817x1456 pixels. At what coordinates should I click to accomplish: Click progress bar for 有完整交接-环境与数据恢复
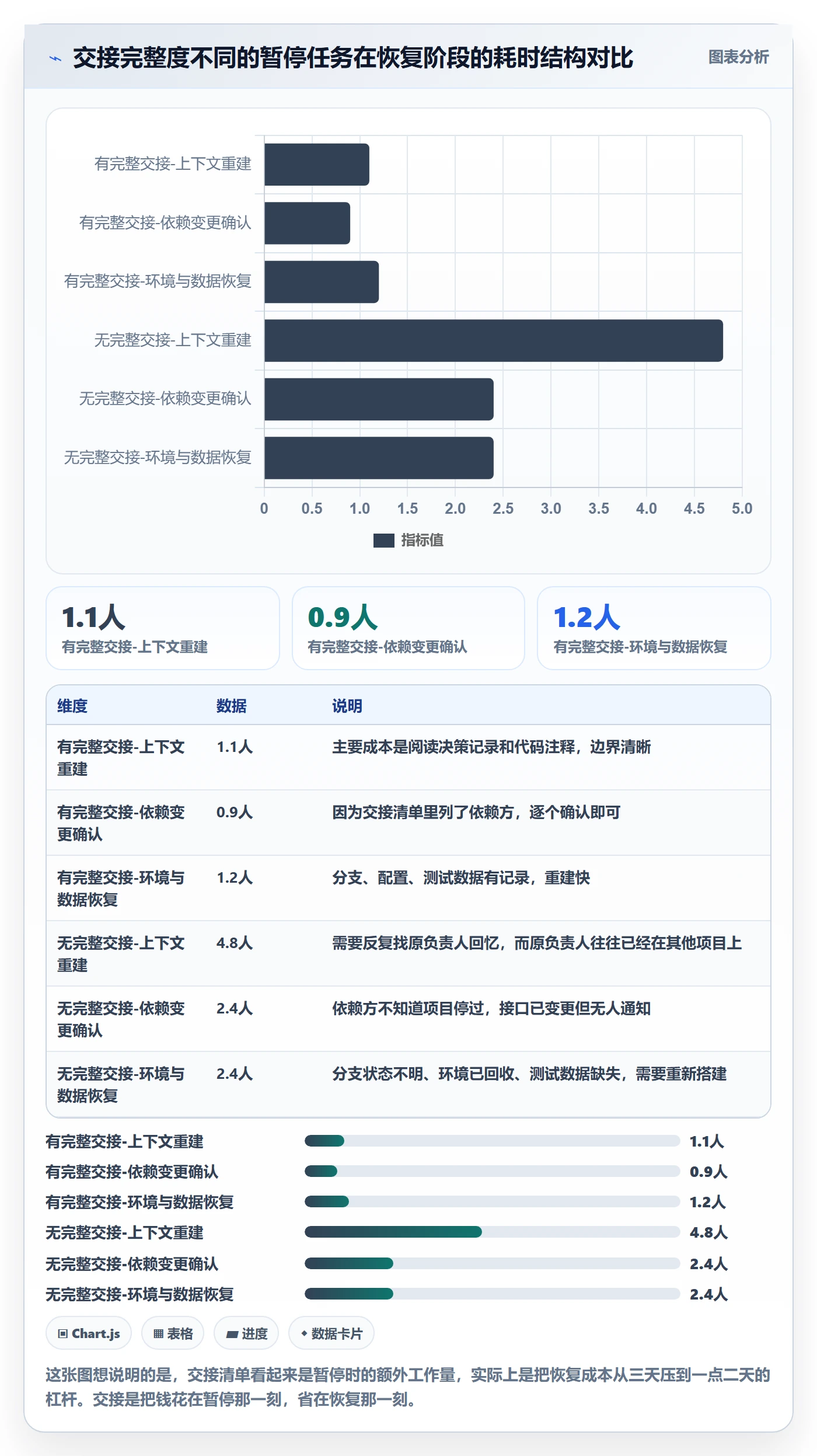coord(492,1201)
